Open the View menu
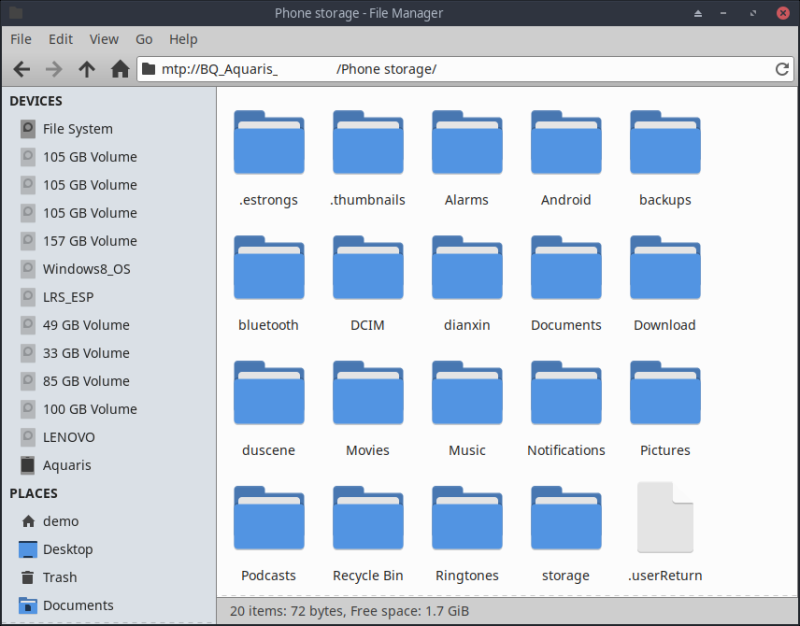800x626 pixels. point(104,39)
